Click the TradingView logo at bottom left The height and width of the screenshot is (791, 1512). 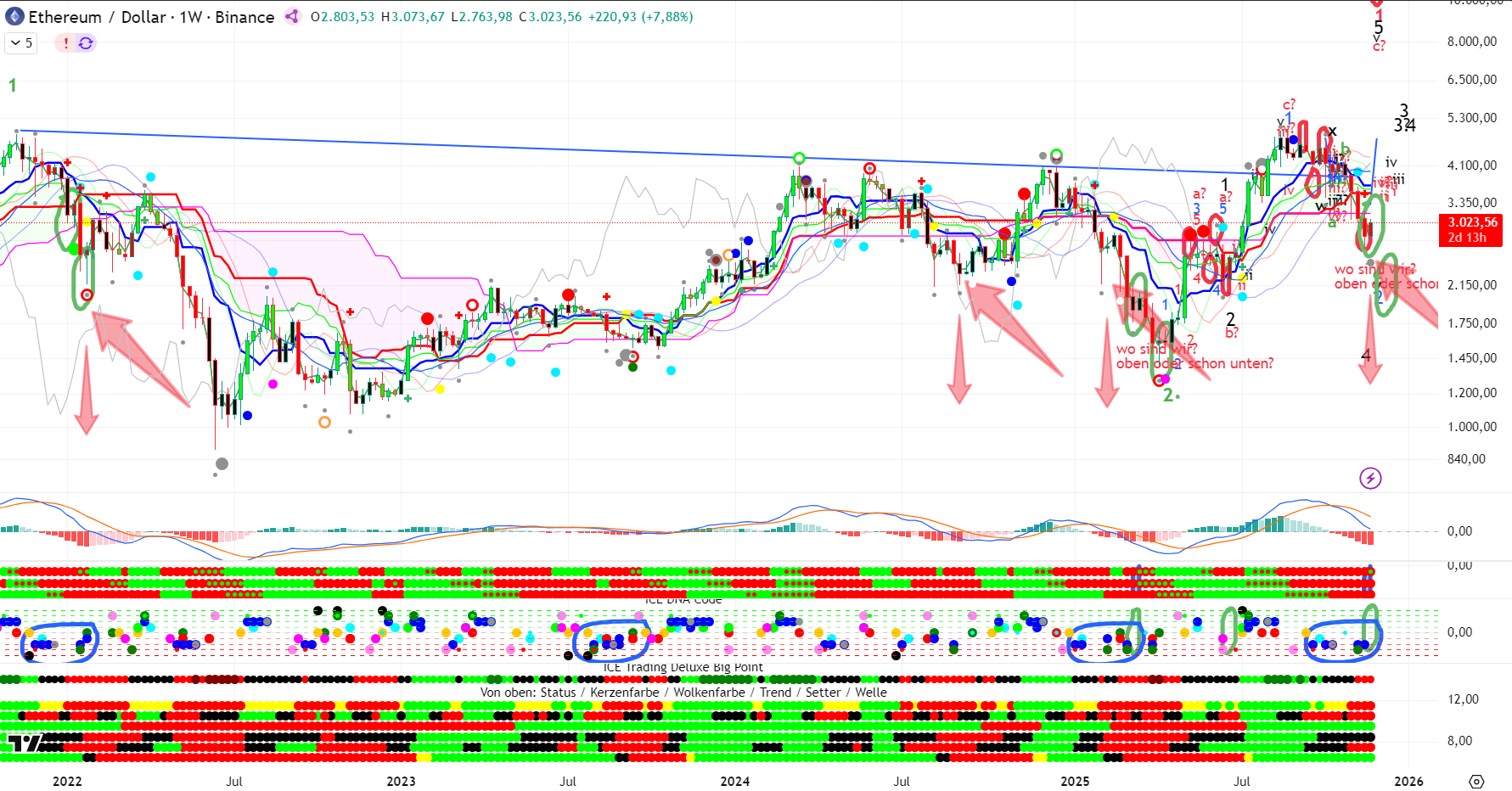coord(25,743)
